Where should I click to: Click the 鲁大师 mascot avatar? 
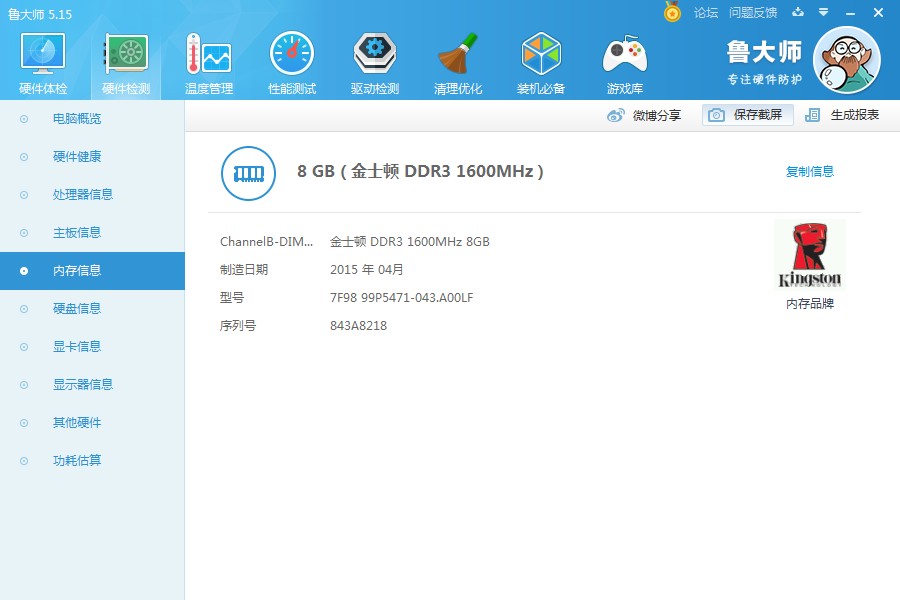coord(847,60)
